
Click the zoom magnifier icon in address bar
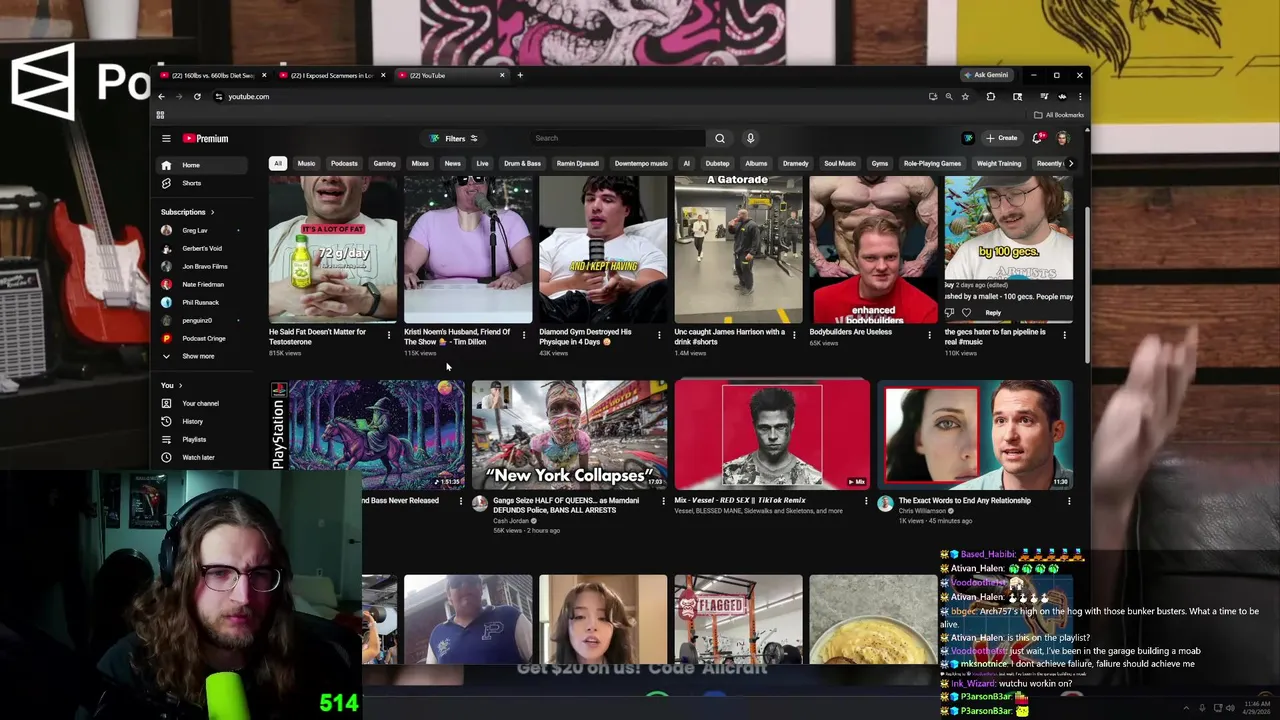pos(949,97)
